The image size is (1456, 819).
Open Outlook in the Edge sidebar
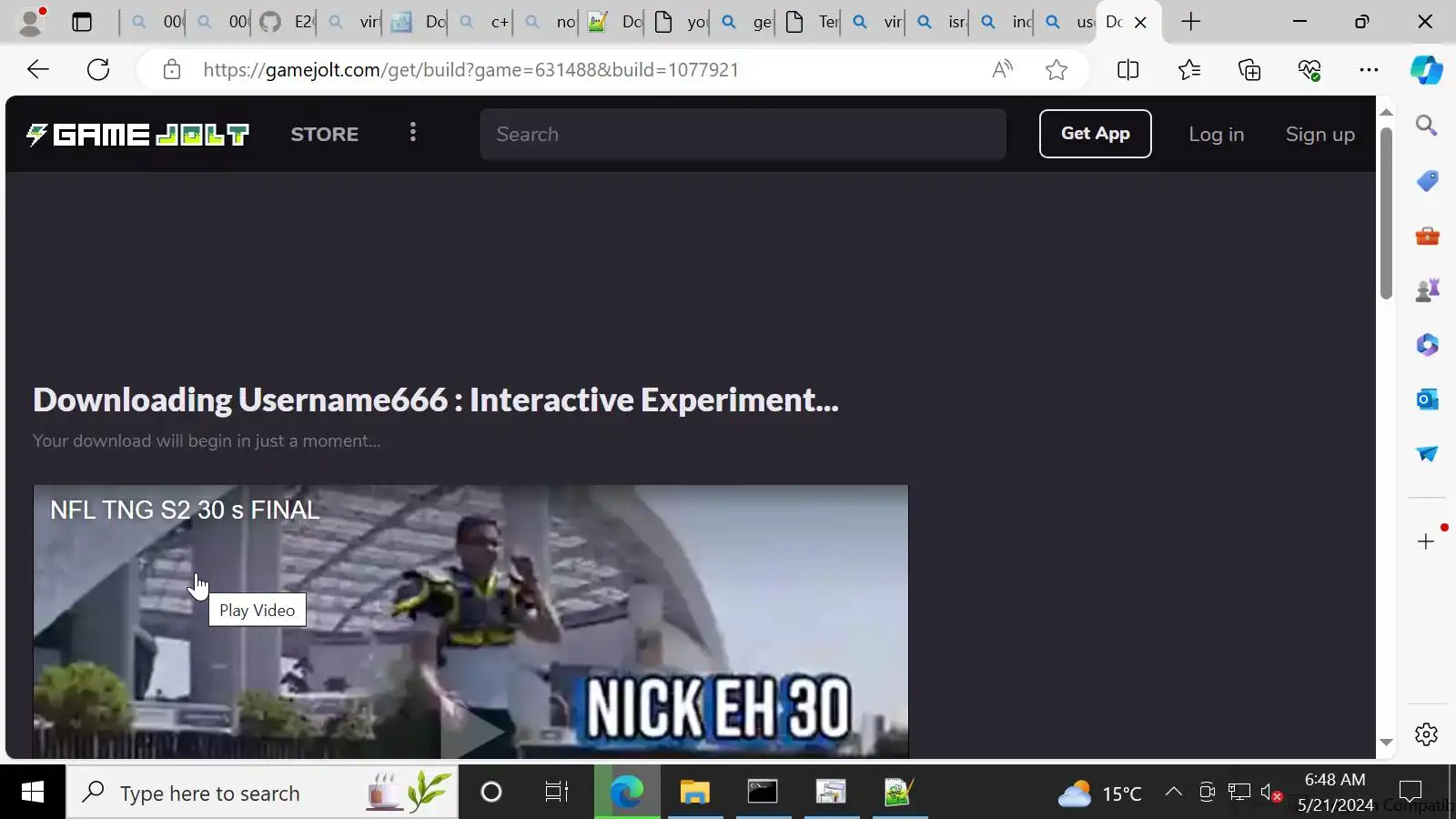(x=1426, y=399)
